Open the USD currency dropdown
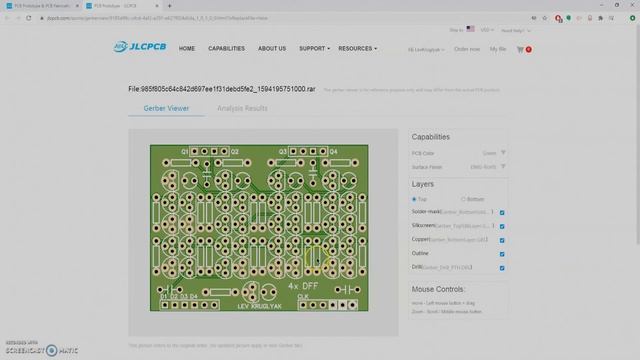The width and height of the screenshot is (640, 360). tap(487, 30)
